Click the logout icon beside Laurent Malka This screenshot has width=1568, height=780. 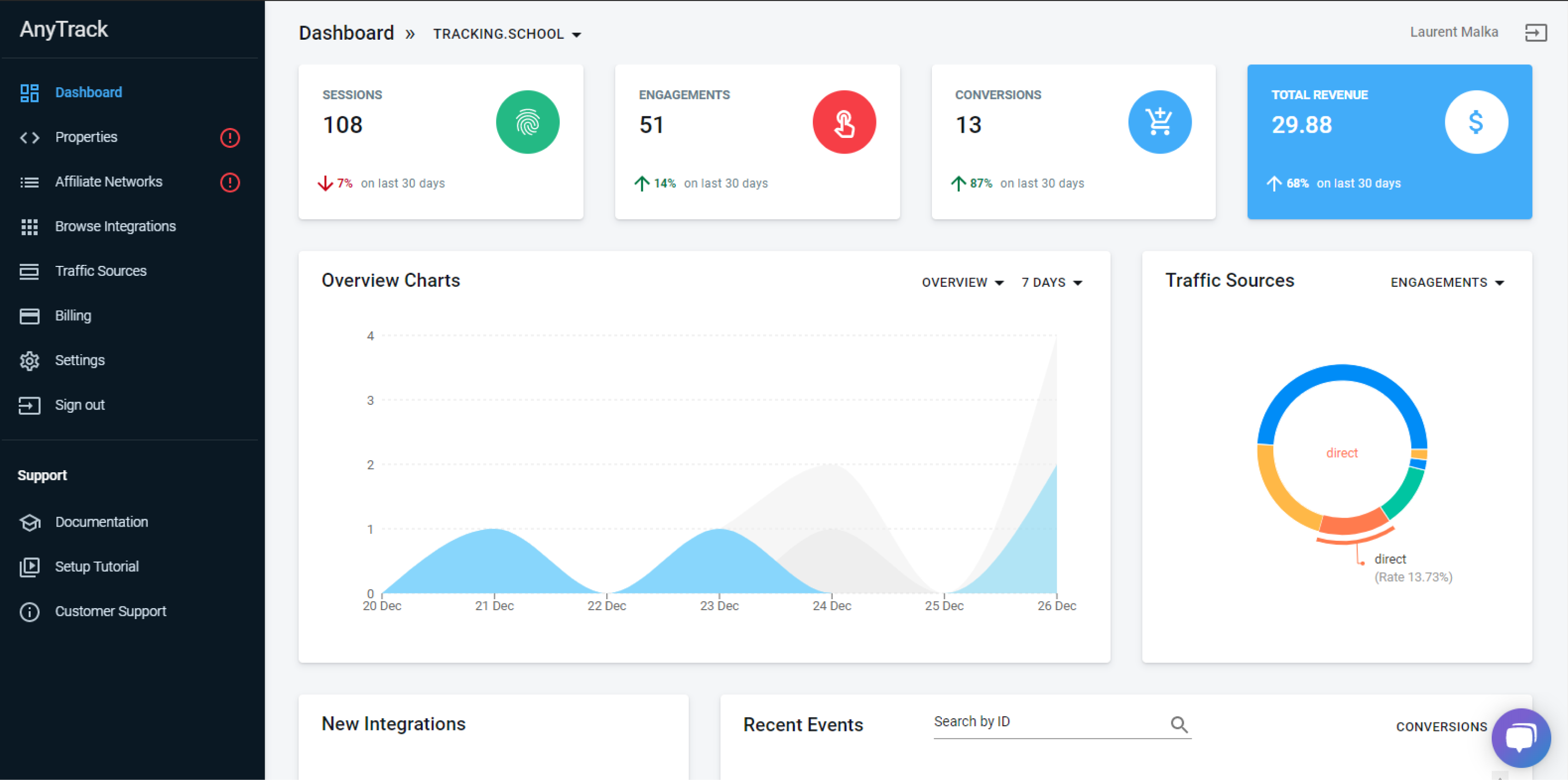(x=1535, y=33)
